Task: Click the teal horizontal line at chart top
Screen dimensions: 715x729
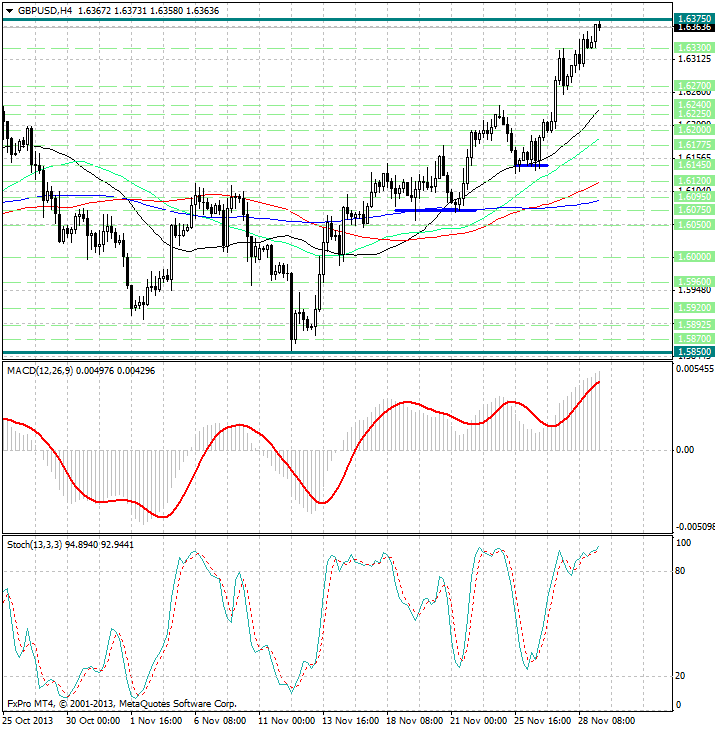Action: (300, 20)
